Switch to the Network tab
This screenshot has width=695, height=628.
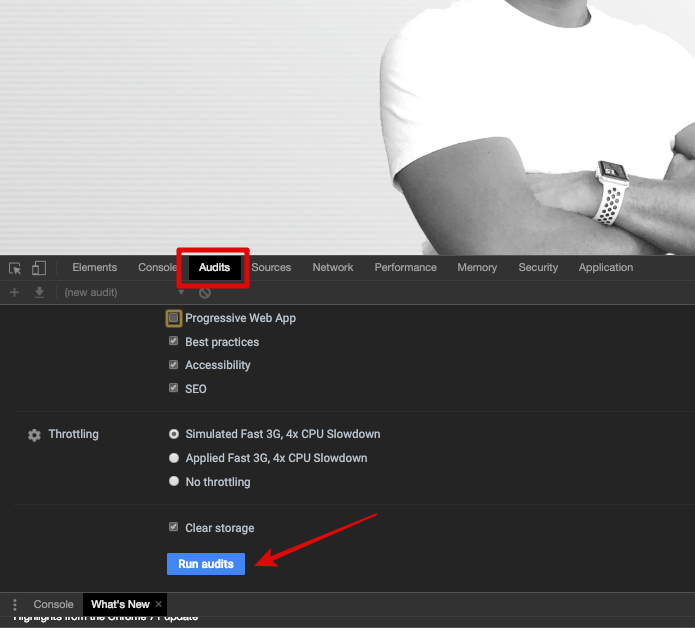pyautogui.click(x=332, y=267)
